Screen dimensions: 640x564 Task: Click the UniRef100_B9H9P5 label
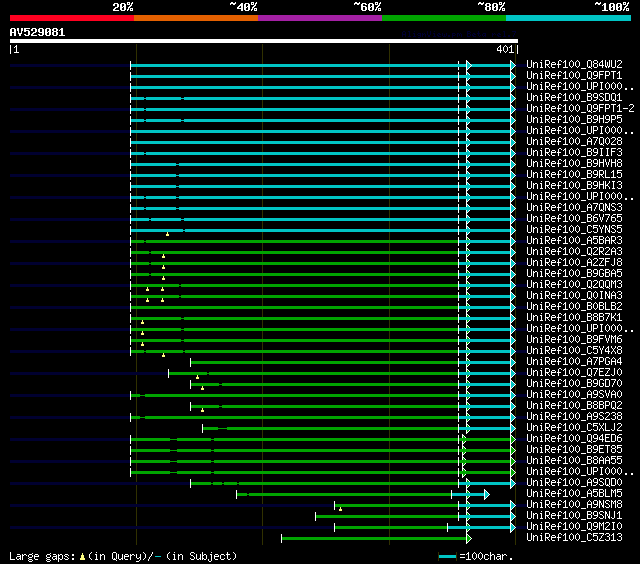(574, 120)
